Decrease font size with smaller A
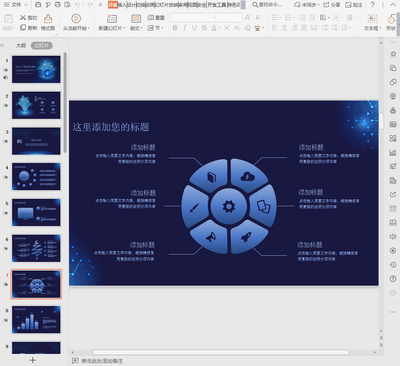The image size is (400, 366). 258,18
